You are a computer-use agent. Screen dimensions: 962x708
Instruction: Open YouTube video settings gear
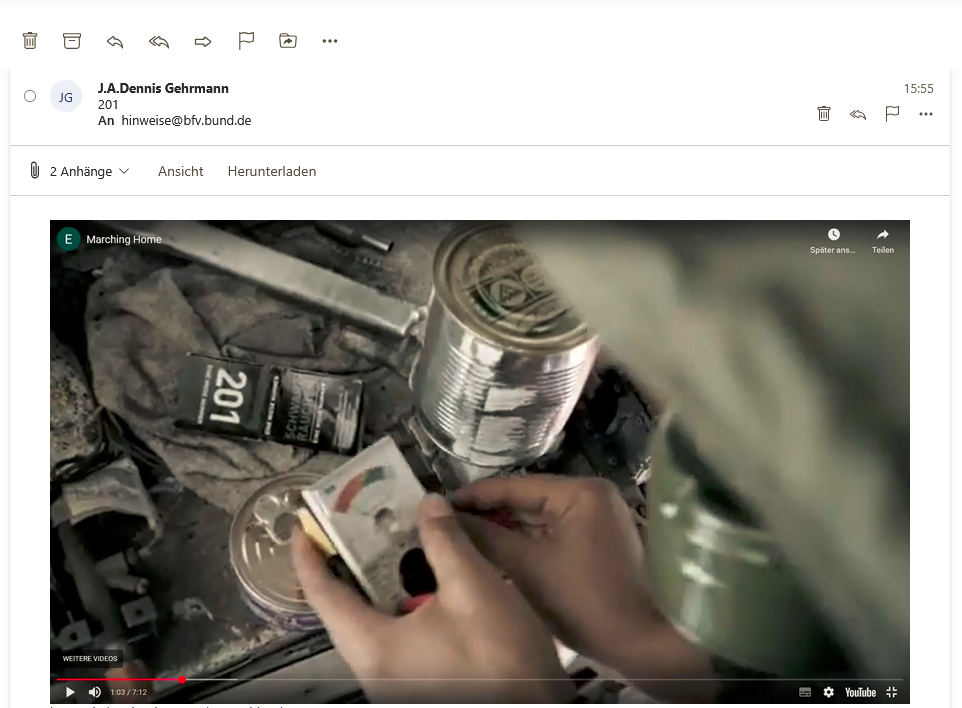pyautogui.click(x=828, y=692)
